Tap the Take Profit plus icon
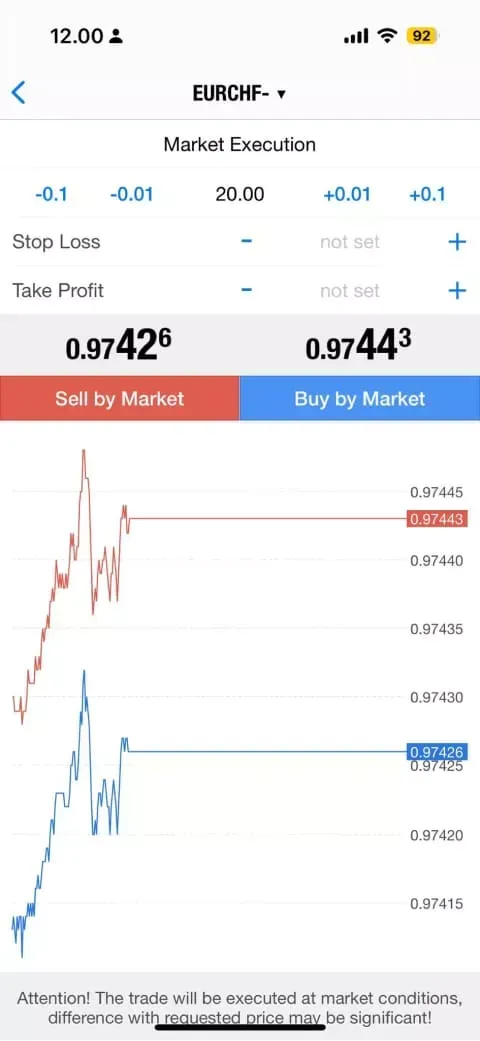 click(x=457, y=290)
